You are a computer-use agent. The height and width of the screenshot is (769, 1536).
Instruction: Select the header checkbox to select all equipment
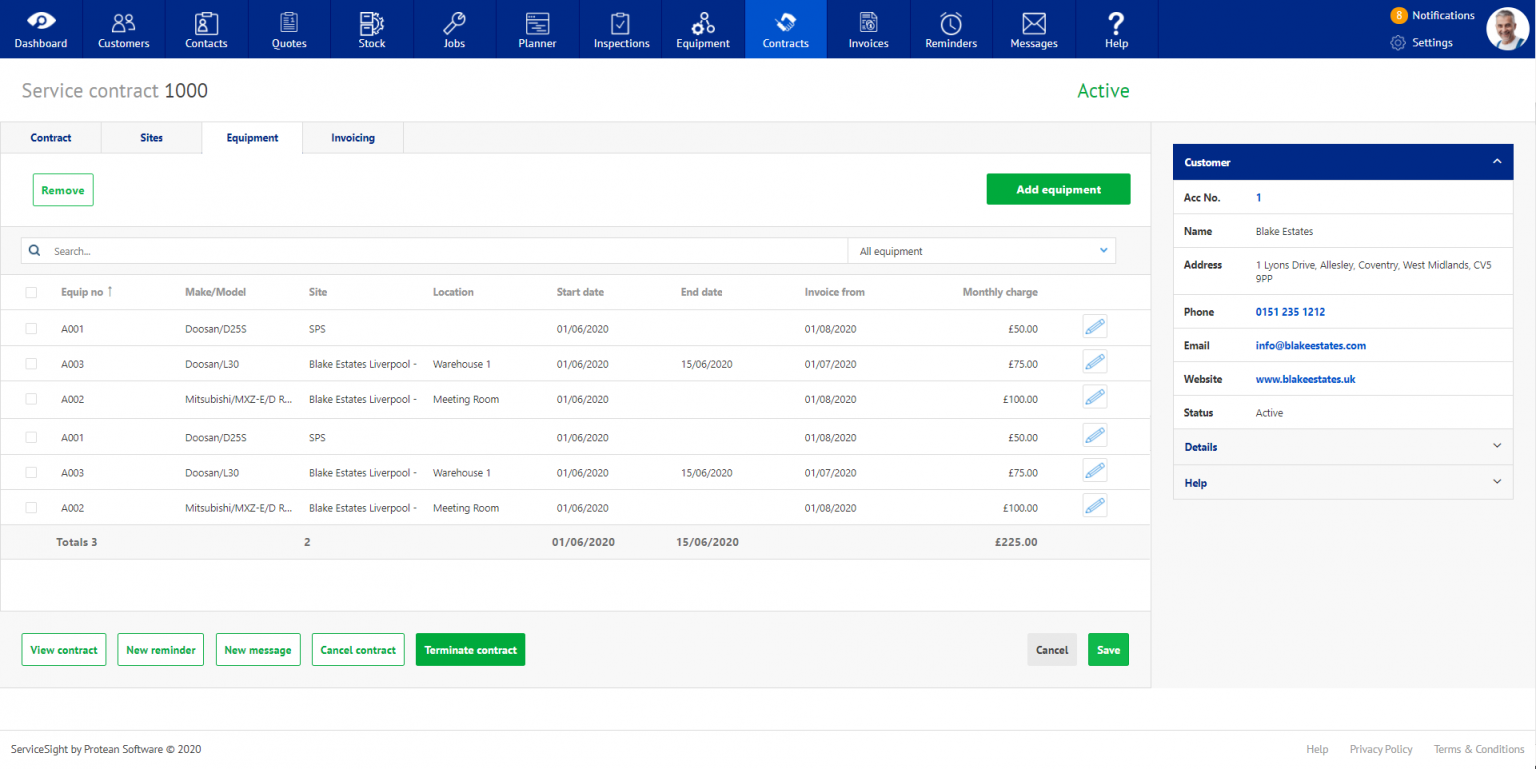pyautogui.click(x=31, y=291)
